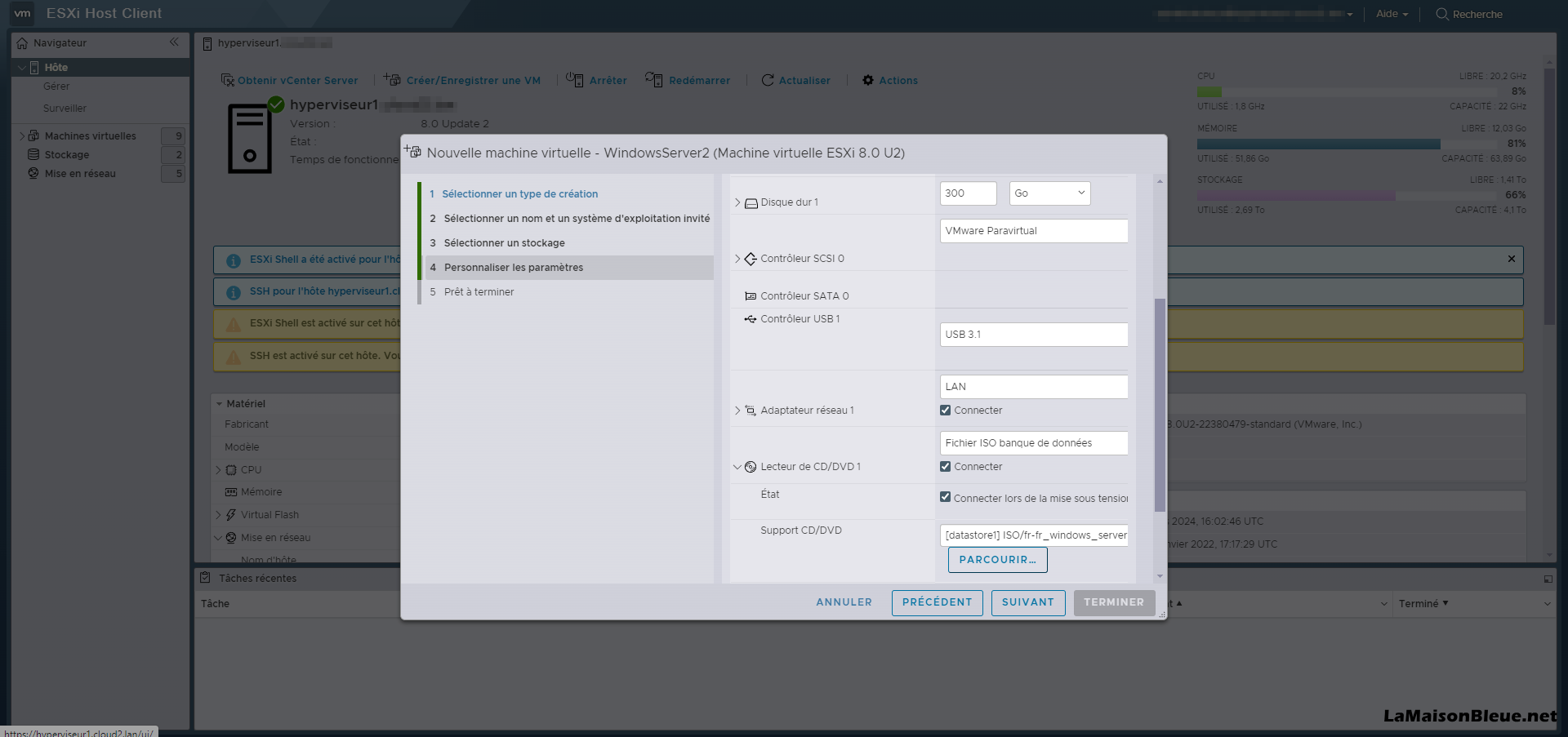Viewport: 1568px width, 737px height.
Task: Open the Terminé column filter dropdown
Action: point(1547,604)
